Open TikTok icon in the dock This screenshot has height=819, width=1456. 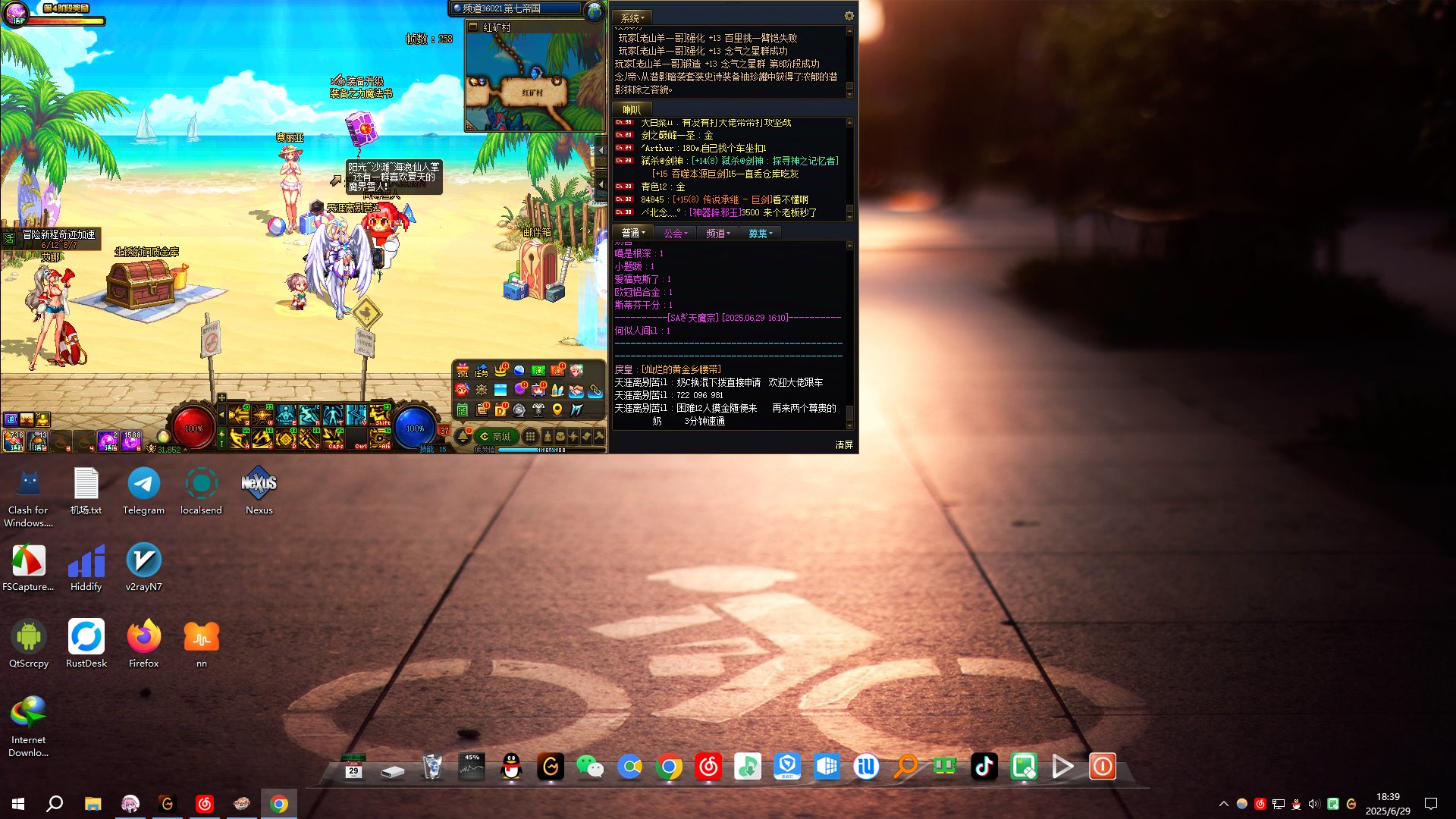click(984, 767)
